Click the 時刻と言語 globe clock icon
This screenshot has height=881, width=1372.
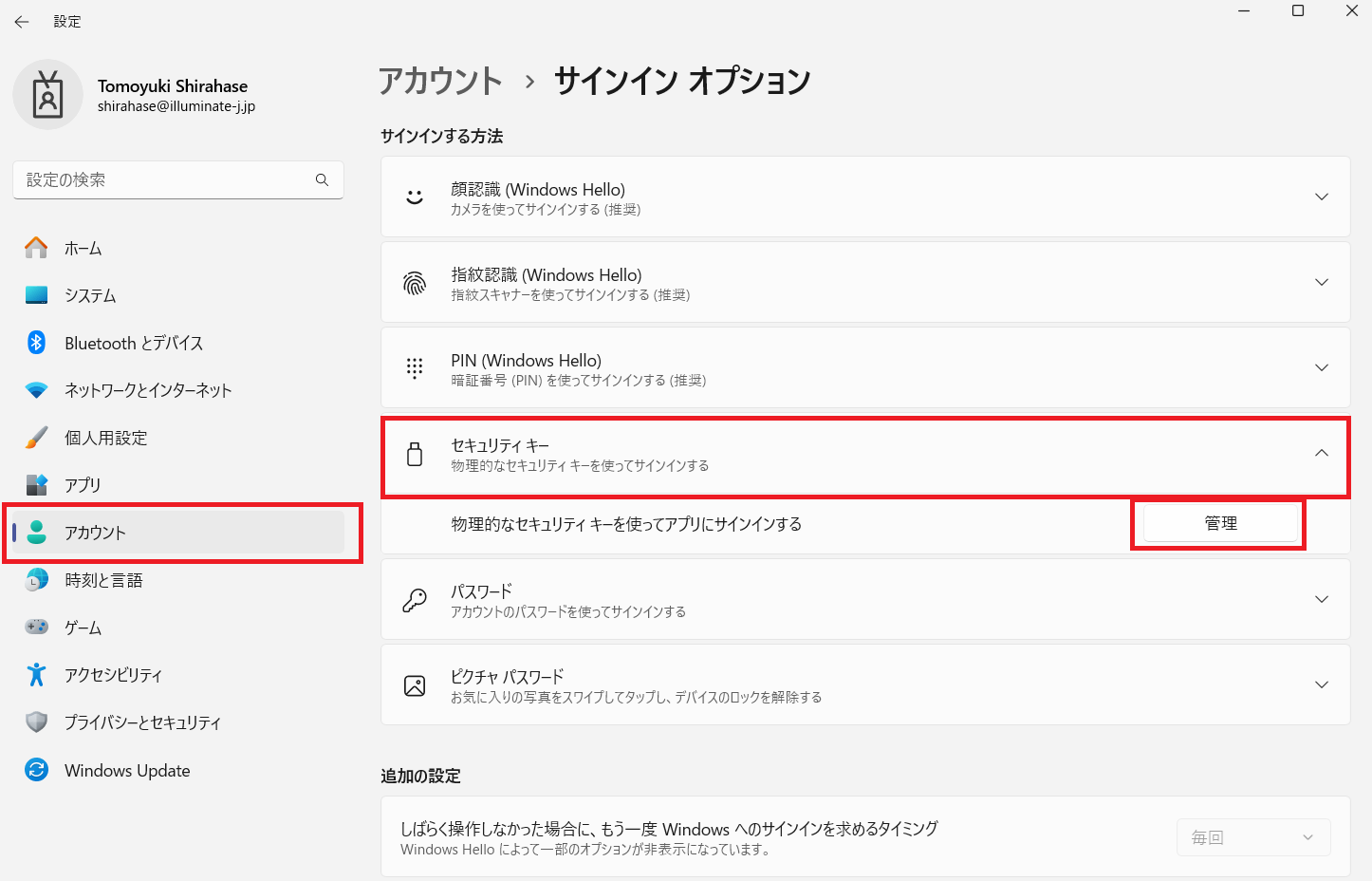[36, 580]
